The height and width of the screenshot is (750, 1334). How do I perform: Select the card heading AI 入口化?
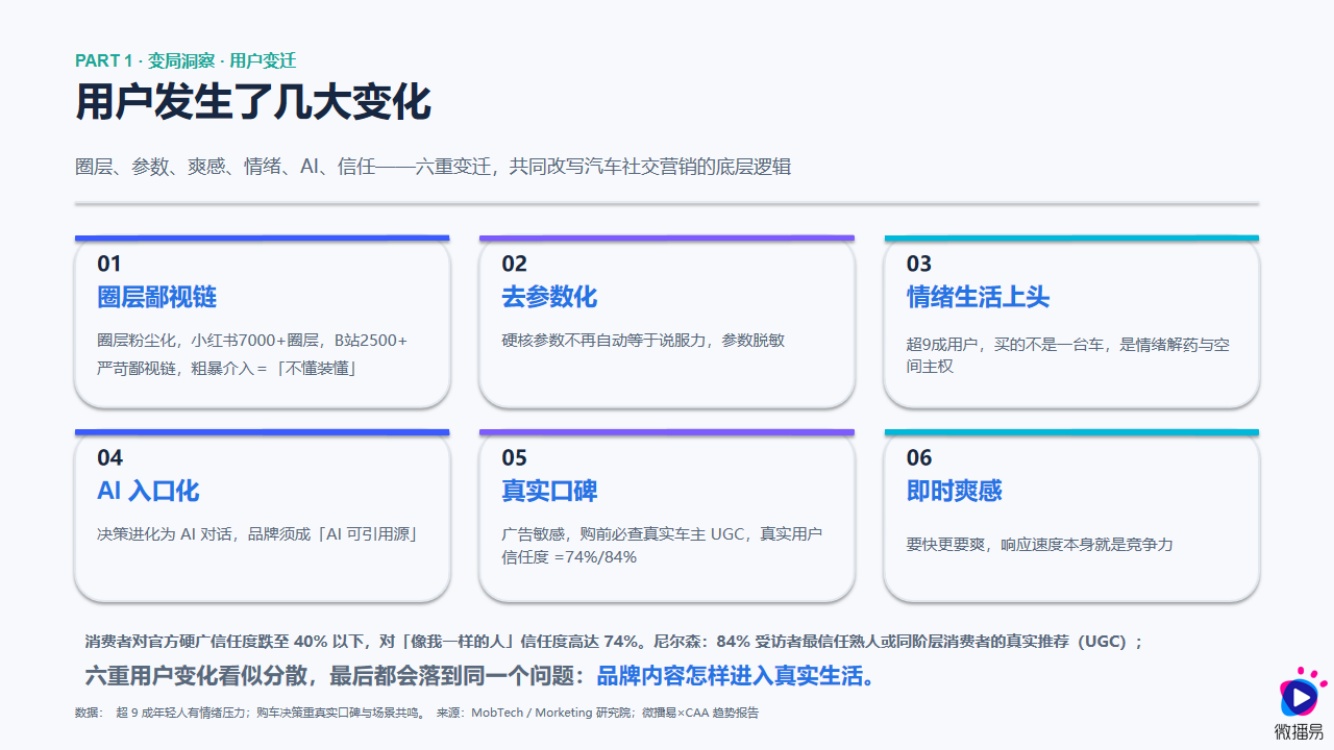(148, 491)
